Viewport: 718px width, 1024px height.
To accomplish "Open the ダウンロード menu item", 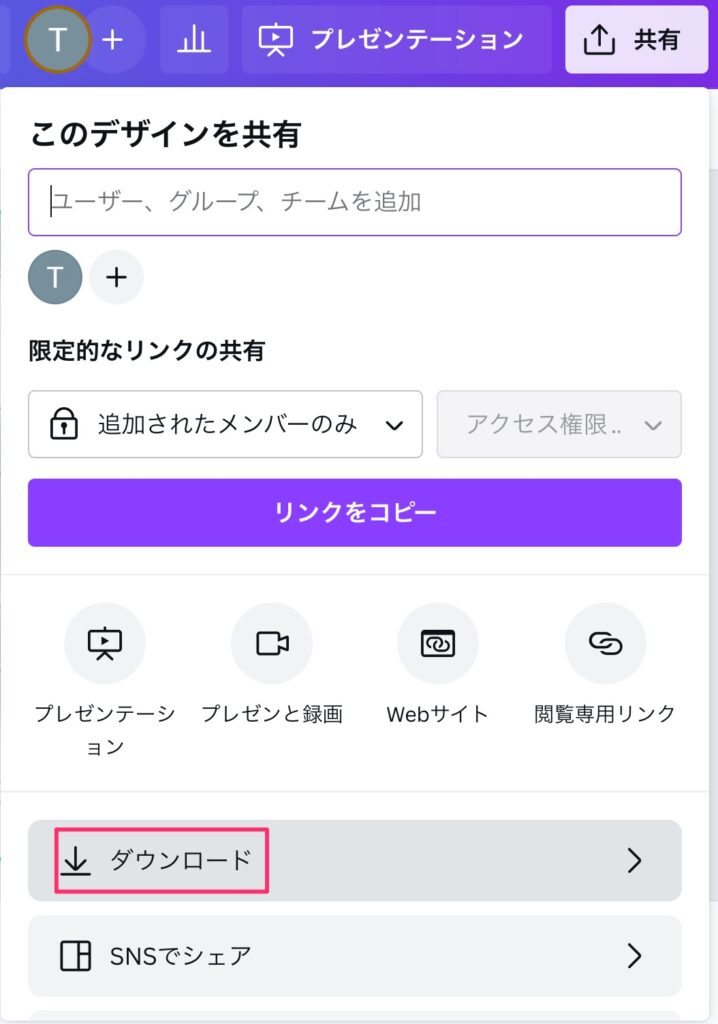I will click(354, 860).
